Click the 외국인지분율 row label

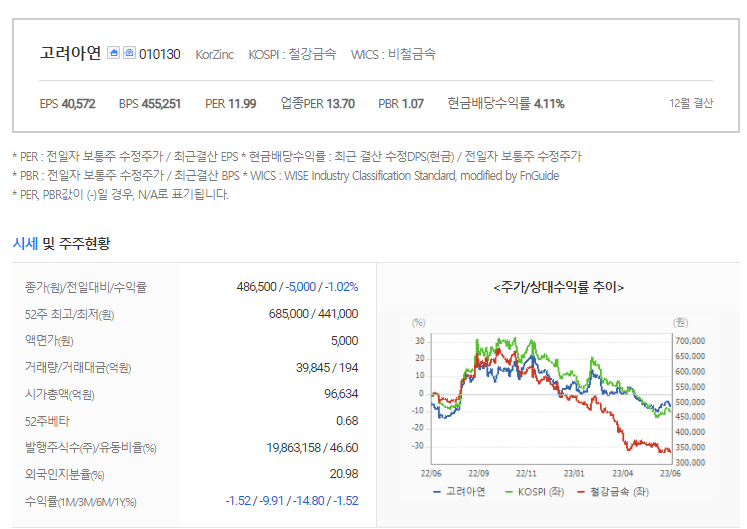click(64, 474)
